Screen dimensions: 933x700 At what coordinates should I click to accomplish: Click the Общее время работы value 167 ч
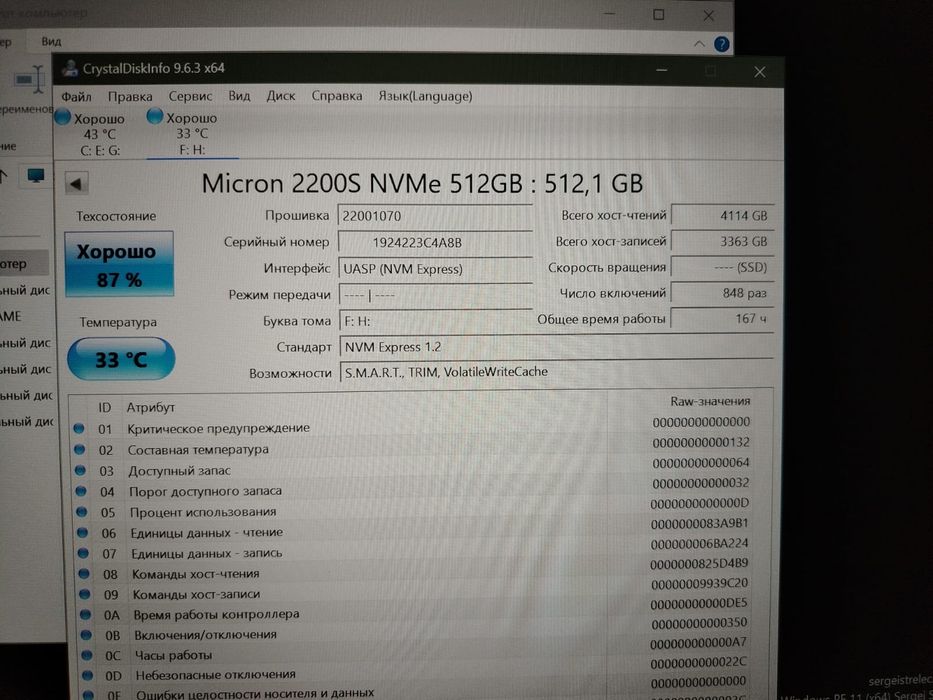(x=722, y=318)
